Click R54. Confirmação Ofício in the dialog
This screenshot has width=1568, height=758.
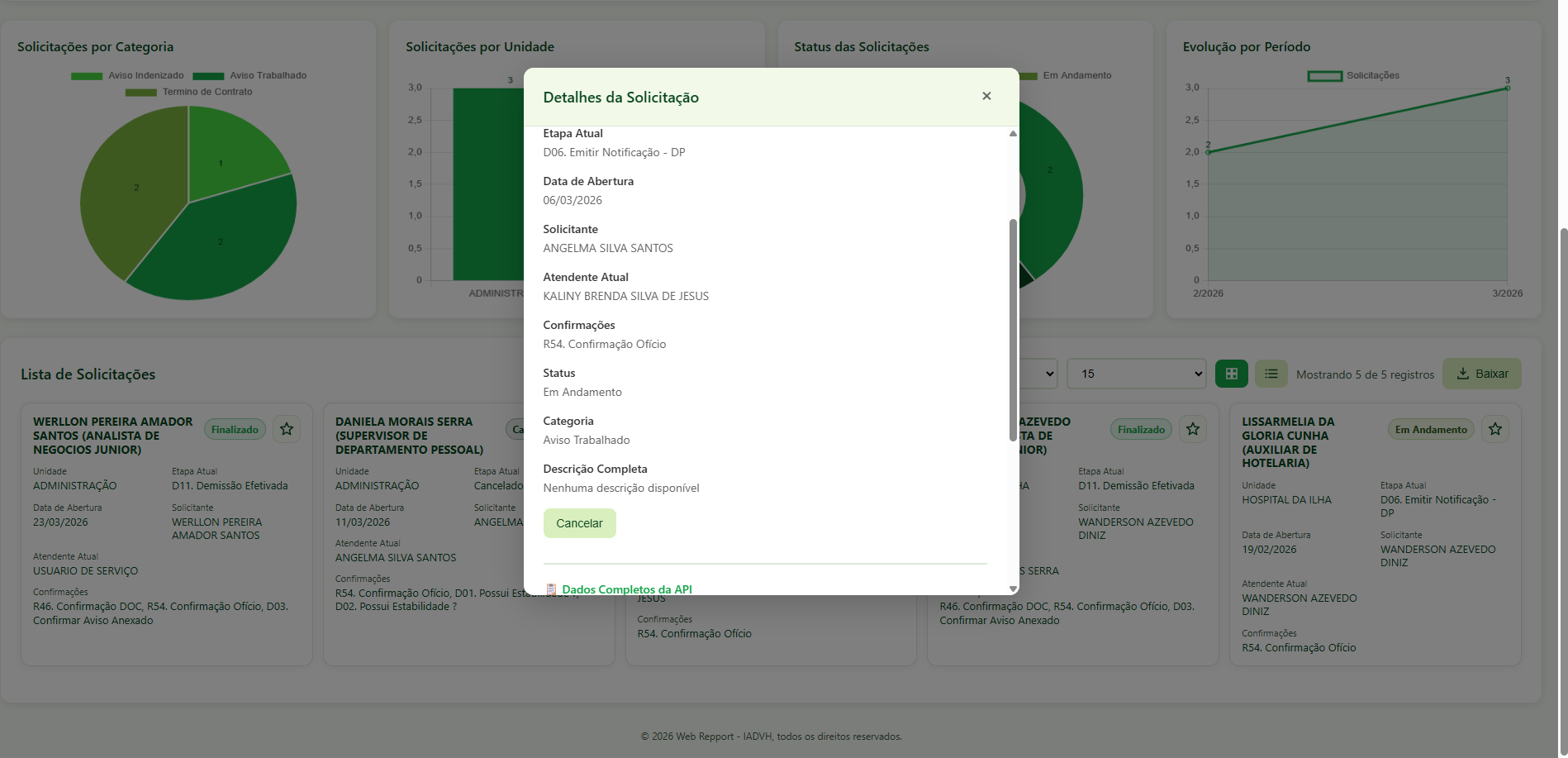[x=604, y=344]
